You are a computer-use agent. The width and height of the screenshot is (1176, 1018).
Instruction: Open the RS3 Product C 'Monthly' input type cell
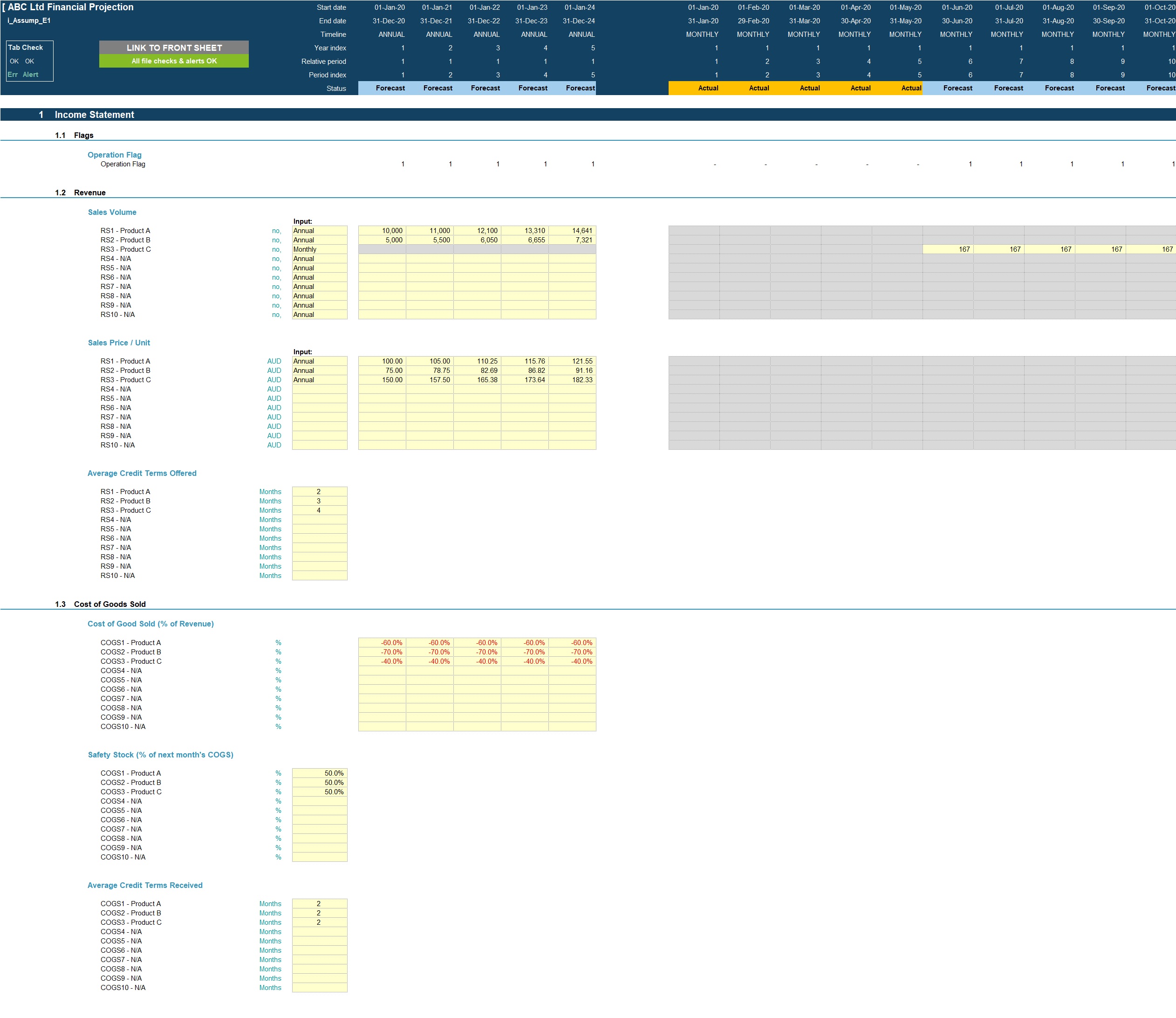click(x=320, y=249)
